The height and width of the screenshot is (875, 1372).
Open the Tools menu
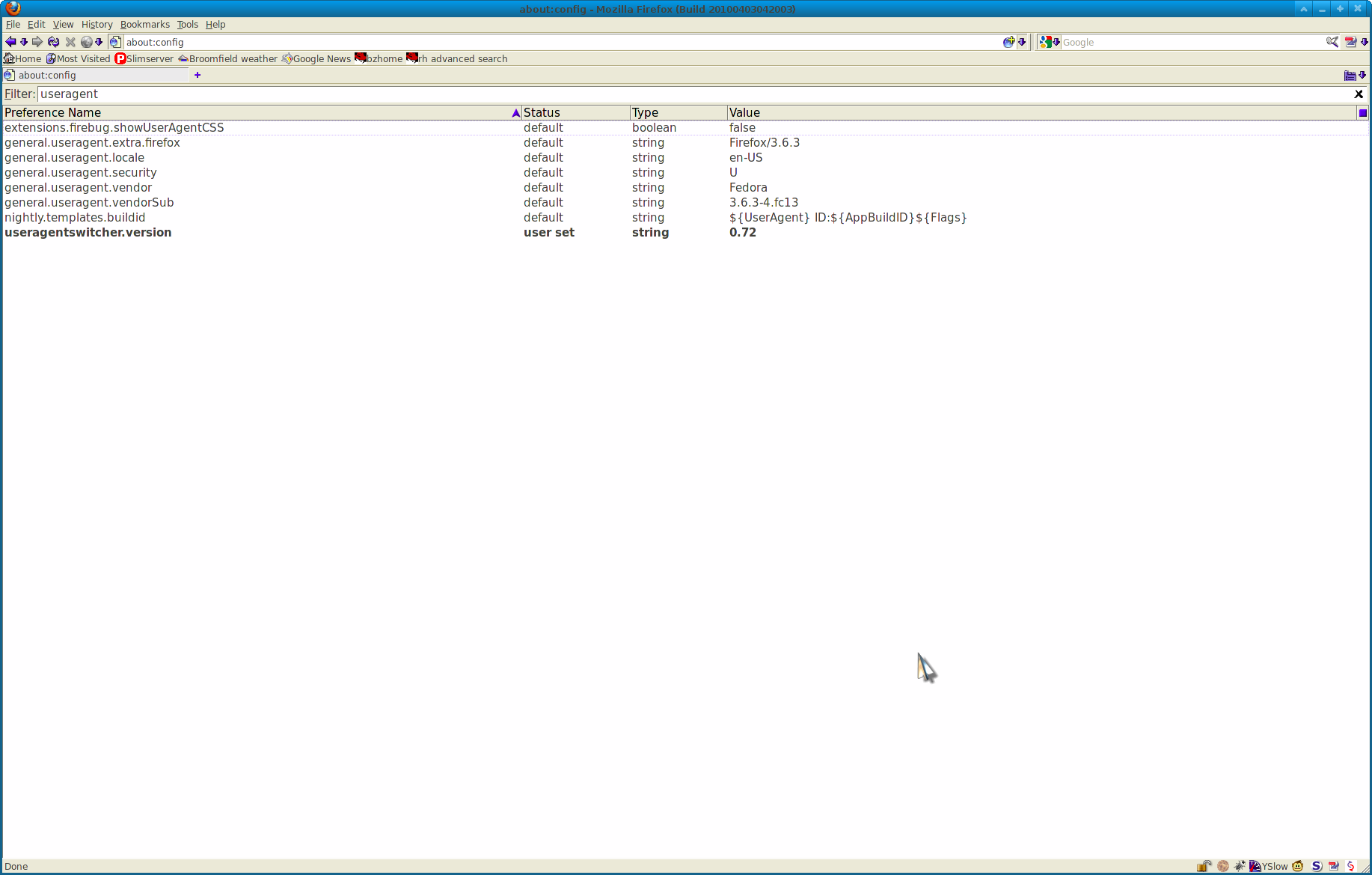point(187,24)
